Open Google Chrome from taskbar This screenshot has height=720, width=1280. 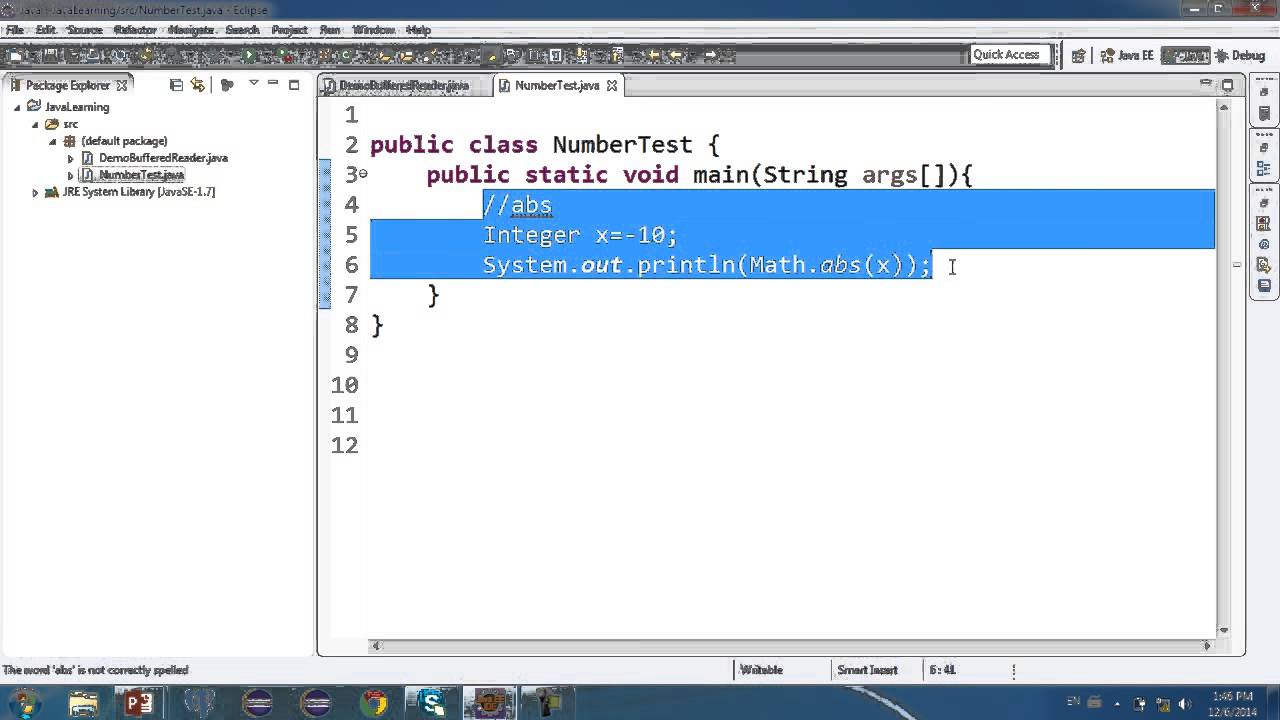(374, 703)
